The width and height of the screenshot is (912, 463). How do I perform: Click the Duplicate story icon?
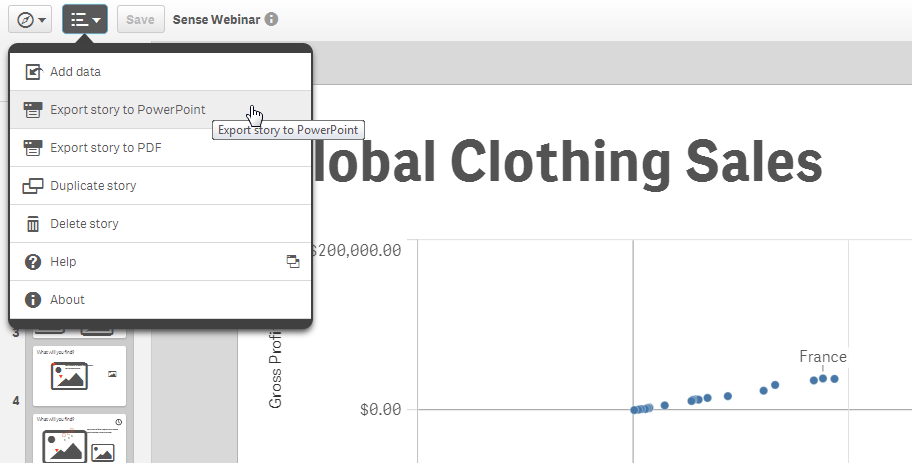coord(34,186)
